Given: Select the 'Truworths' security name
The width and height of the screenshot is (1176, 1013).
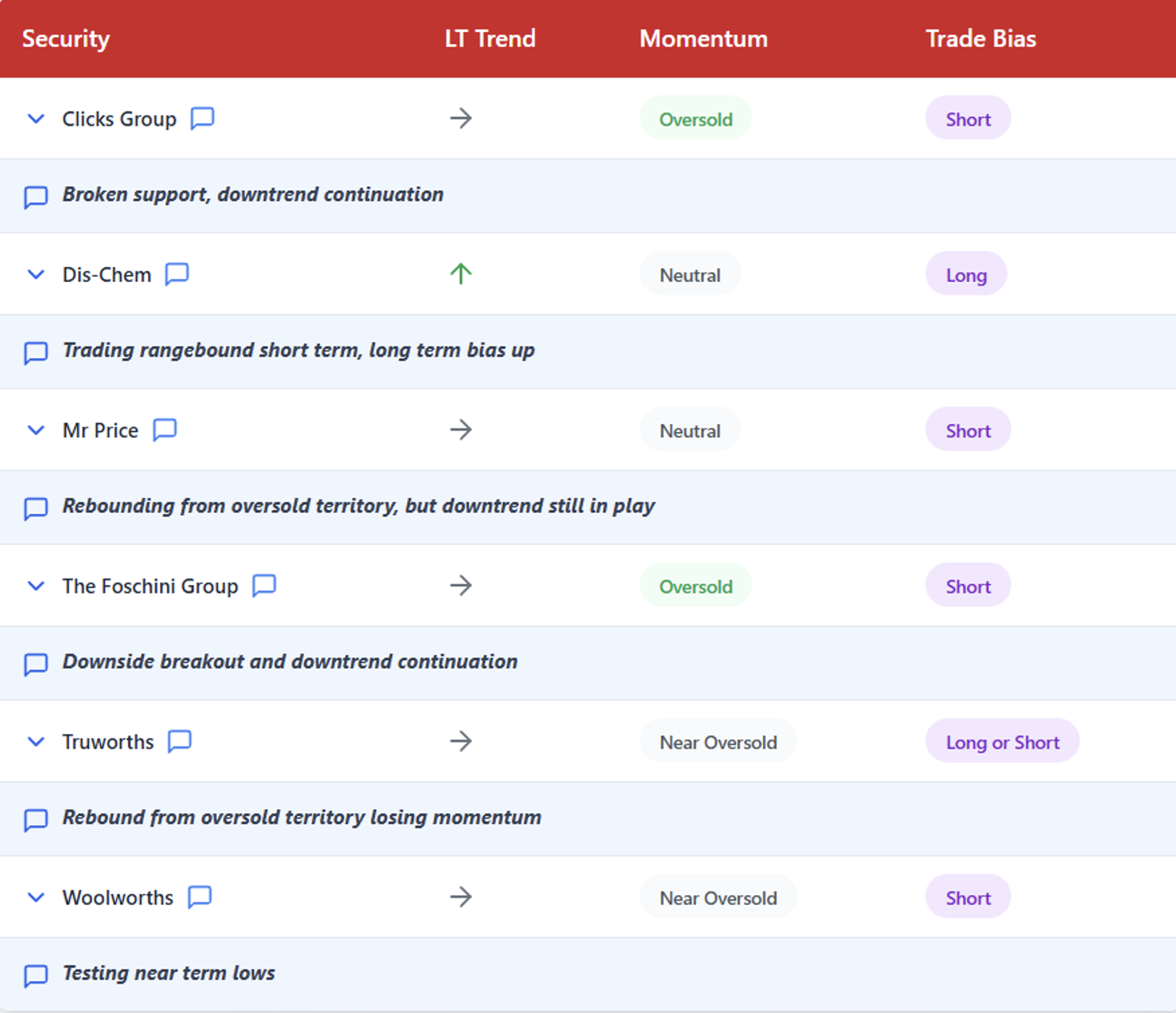Looking at the screenshot, I should point(108,741).
